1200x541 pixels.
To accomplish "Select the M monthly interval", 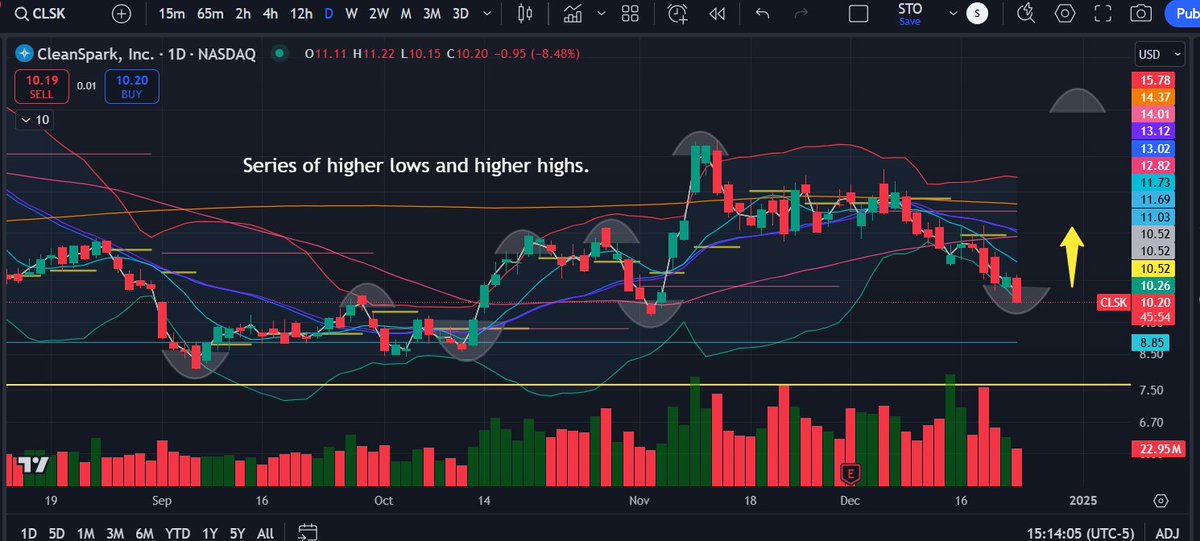I will point(405,14).
